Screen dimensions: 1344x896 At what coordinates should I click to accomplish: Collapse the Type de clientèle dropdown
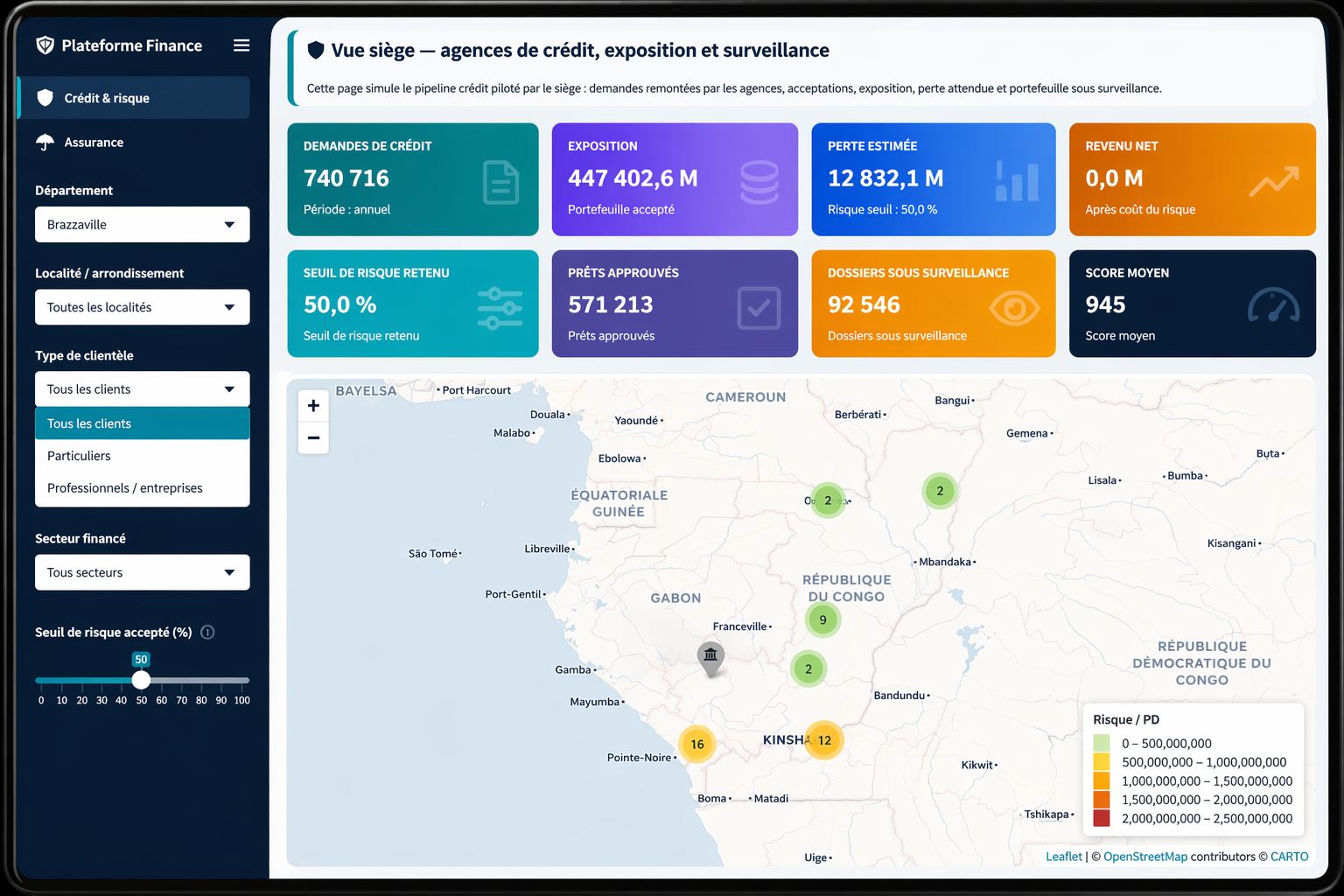tap(143, 389)
